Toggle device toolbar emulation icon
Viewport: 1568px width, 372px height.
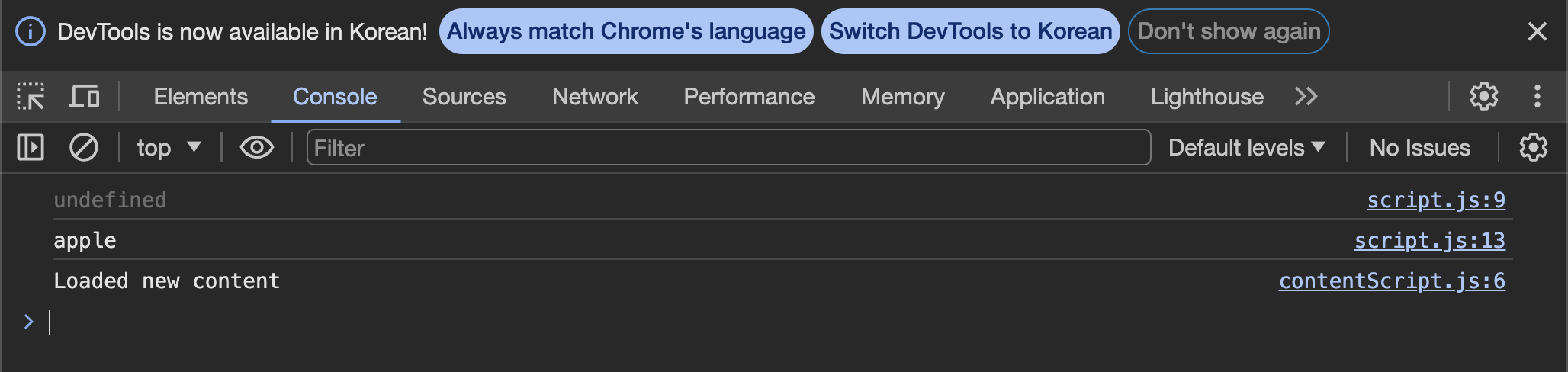point(84,97)
